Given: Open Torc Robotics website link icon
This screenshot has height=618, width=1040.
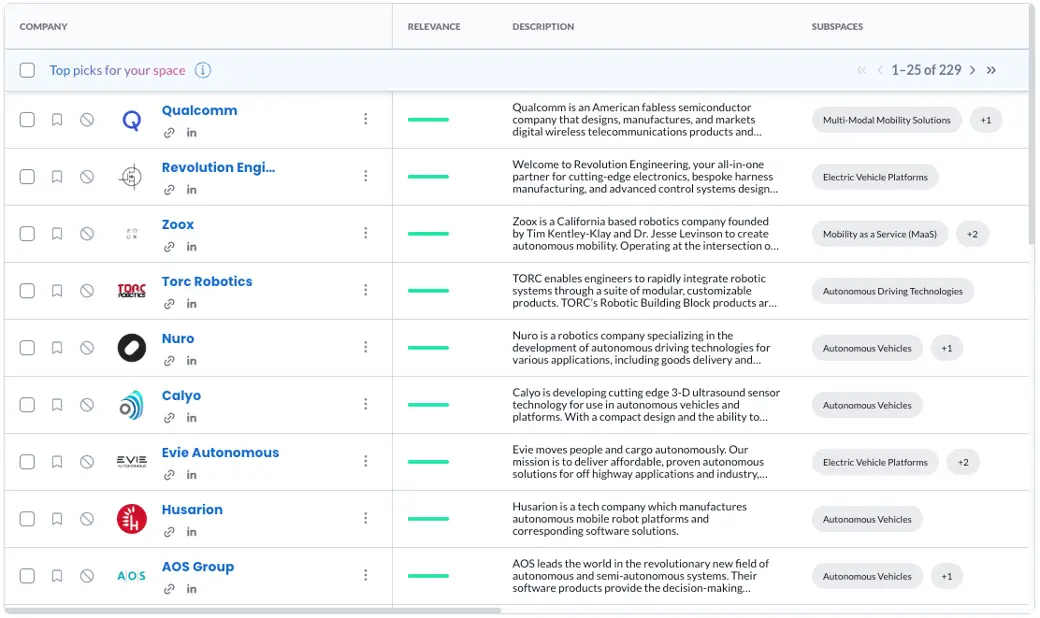Looking at the screenshot, I should click(x=169, y=304).
